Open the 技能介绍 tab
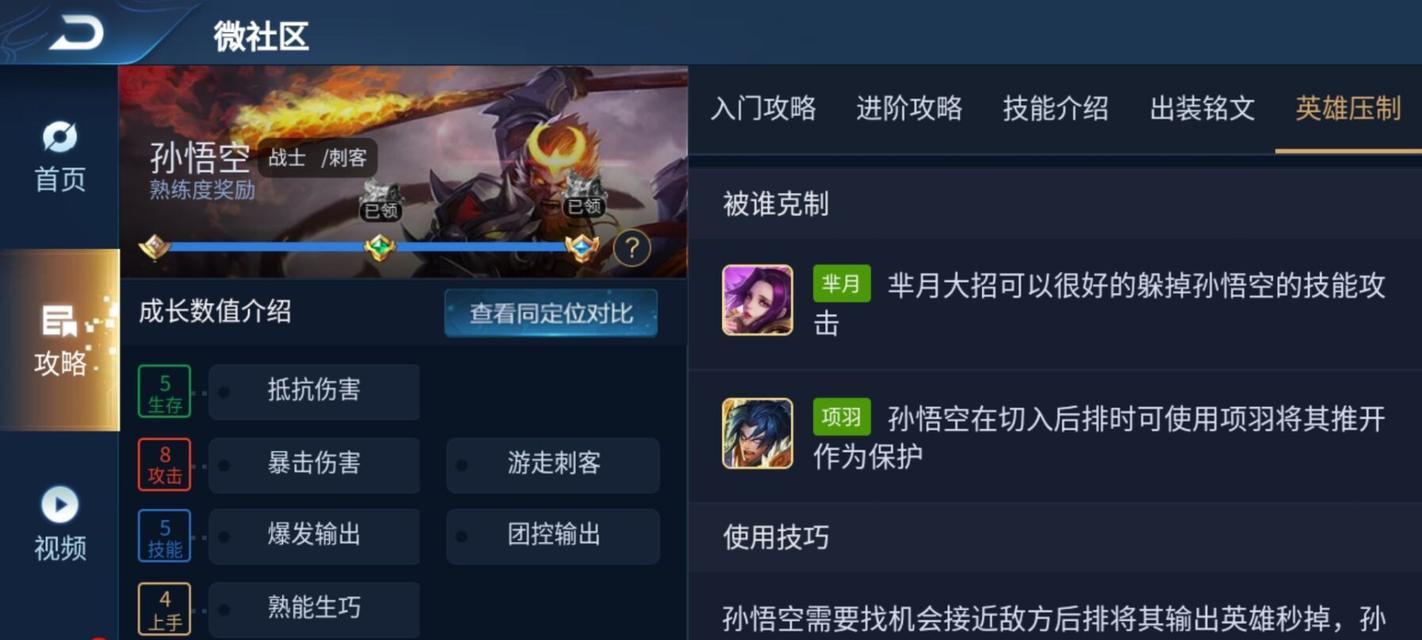1422x640 pixels. (x=1055, y=108)
